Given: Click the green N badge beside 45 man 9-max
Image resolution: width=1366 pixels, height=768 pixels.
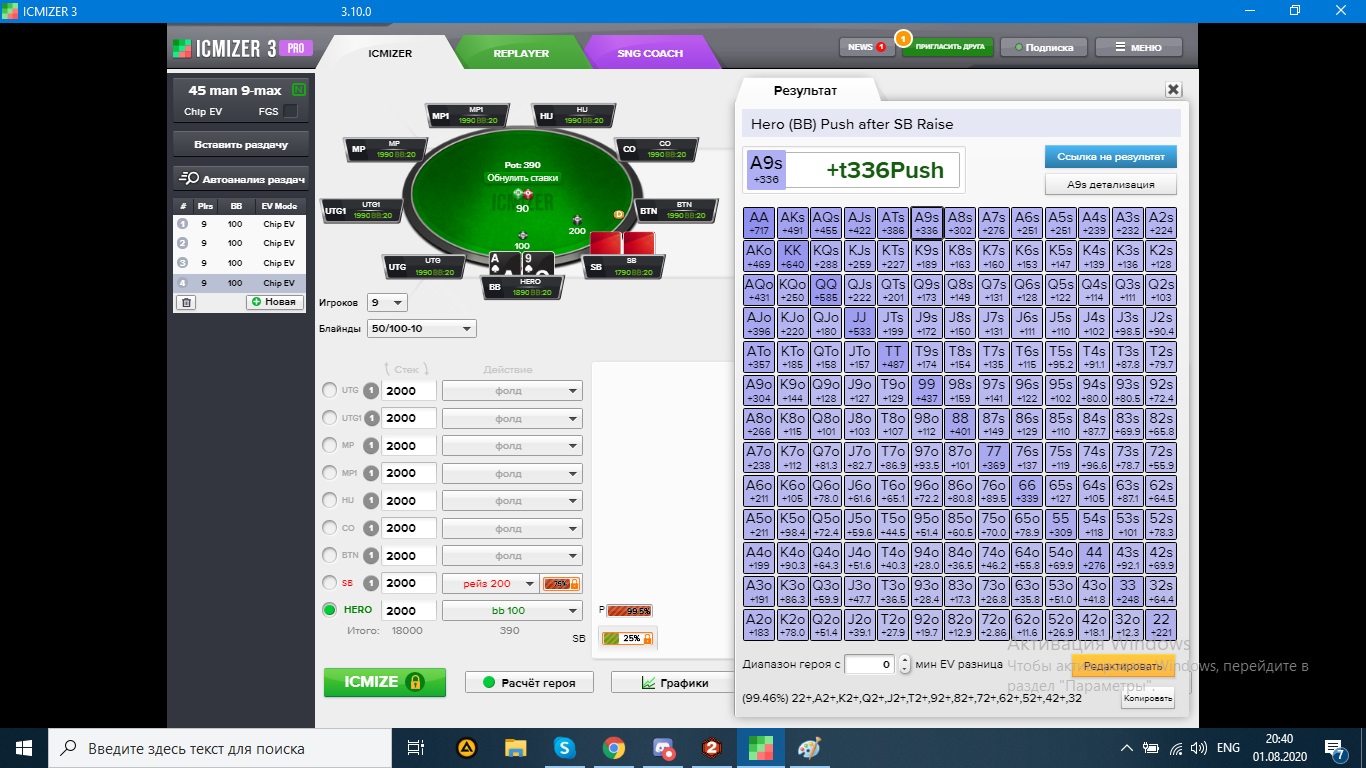Looking at the screenshot, I should [298, 90].
